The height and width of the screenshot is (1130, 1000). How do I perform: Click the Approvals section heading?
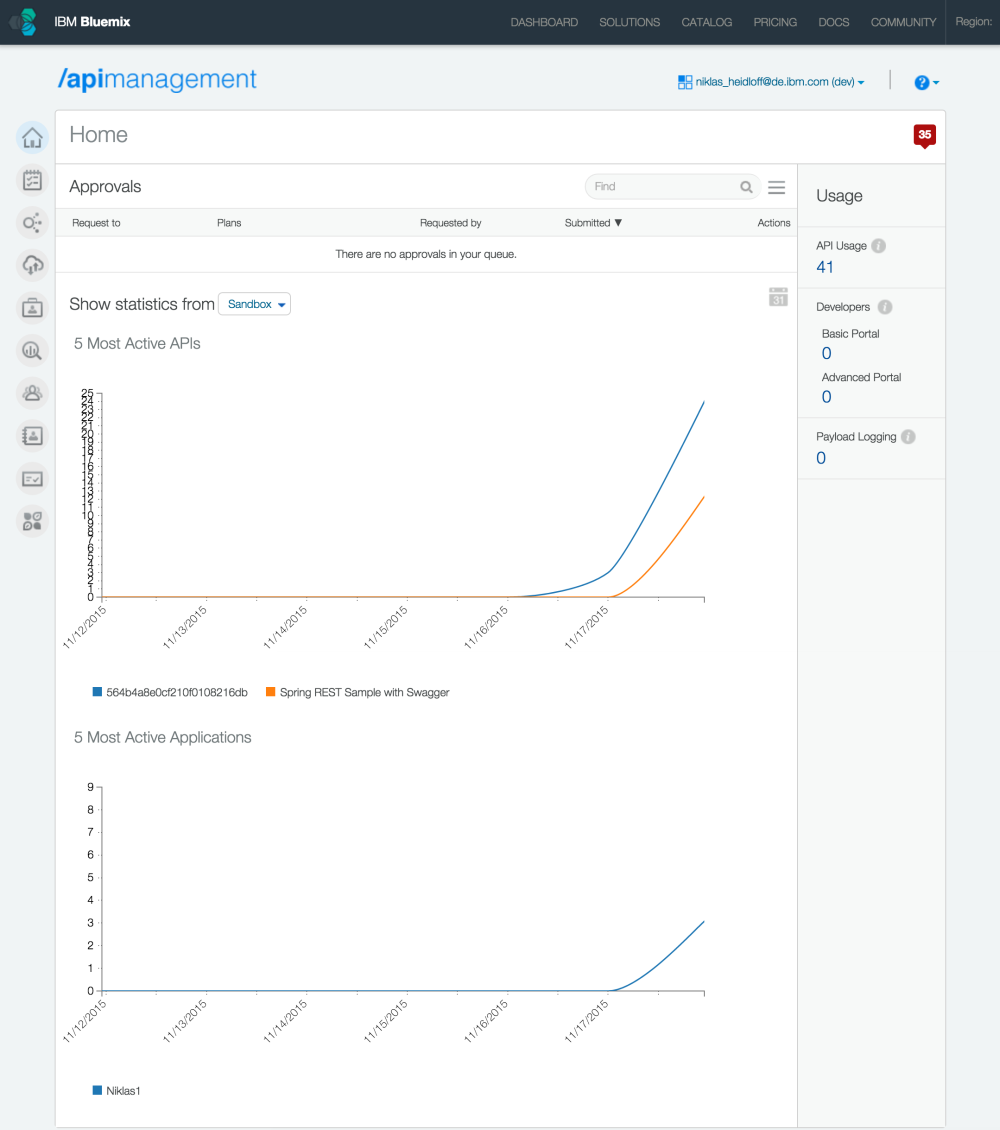pos(105,187)
